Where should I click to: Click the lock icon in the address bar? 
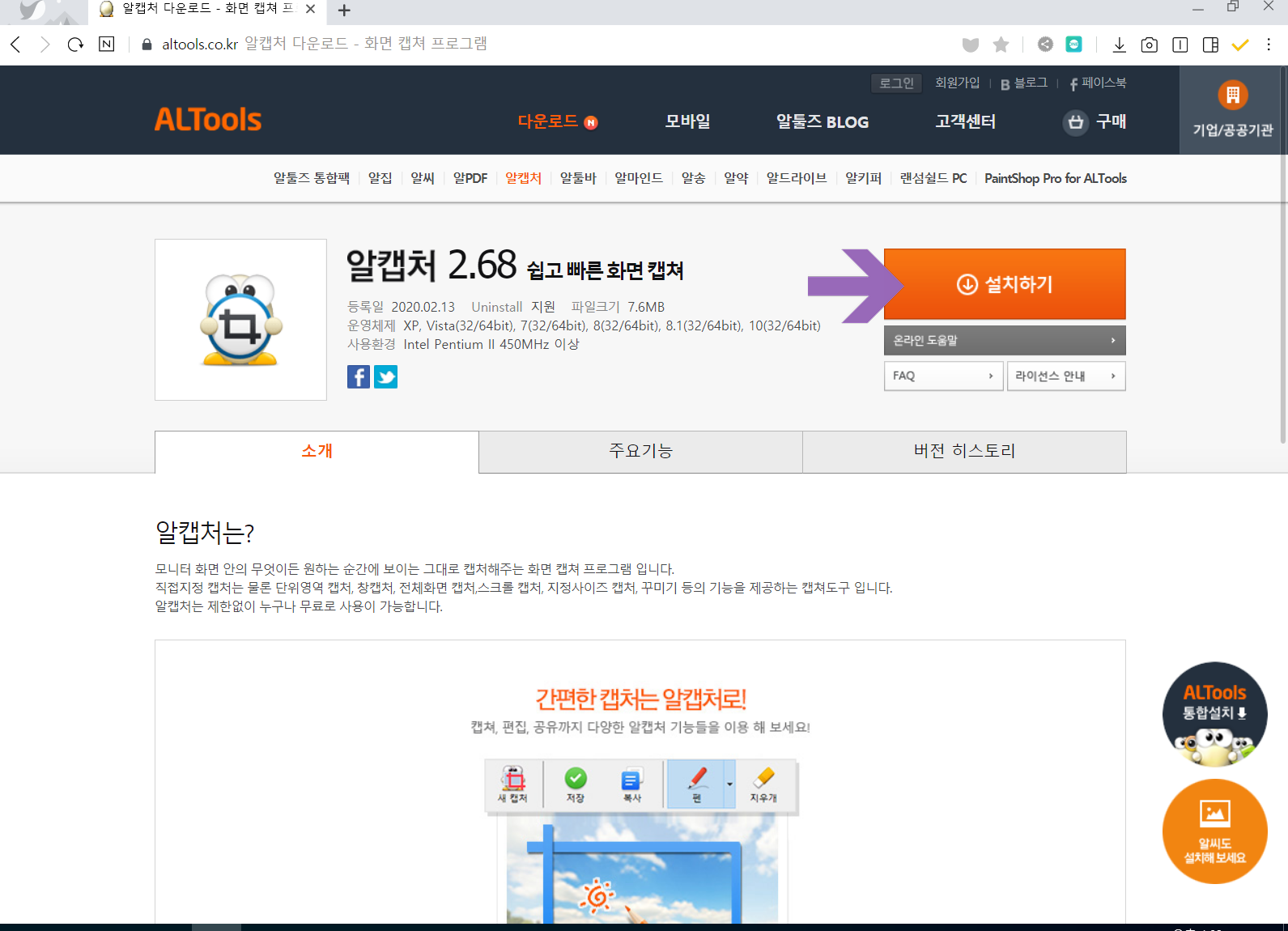tap(147, 45)
